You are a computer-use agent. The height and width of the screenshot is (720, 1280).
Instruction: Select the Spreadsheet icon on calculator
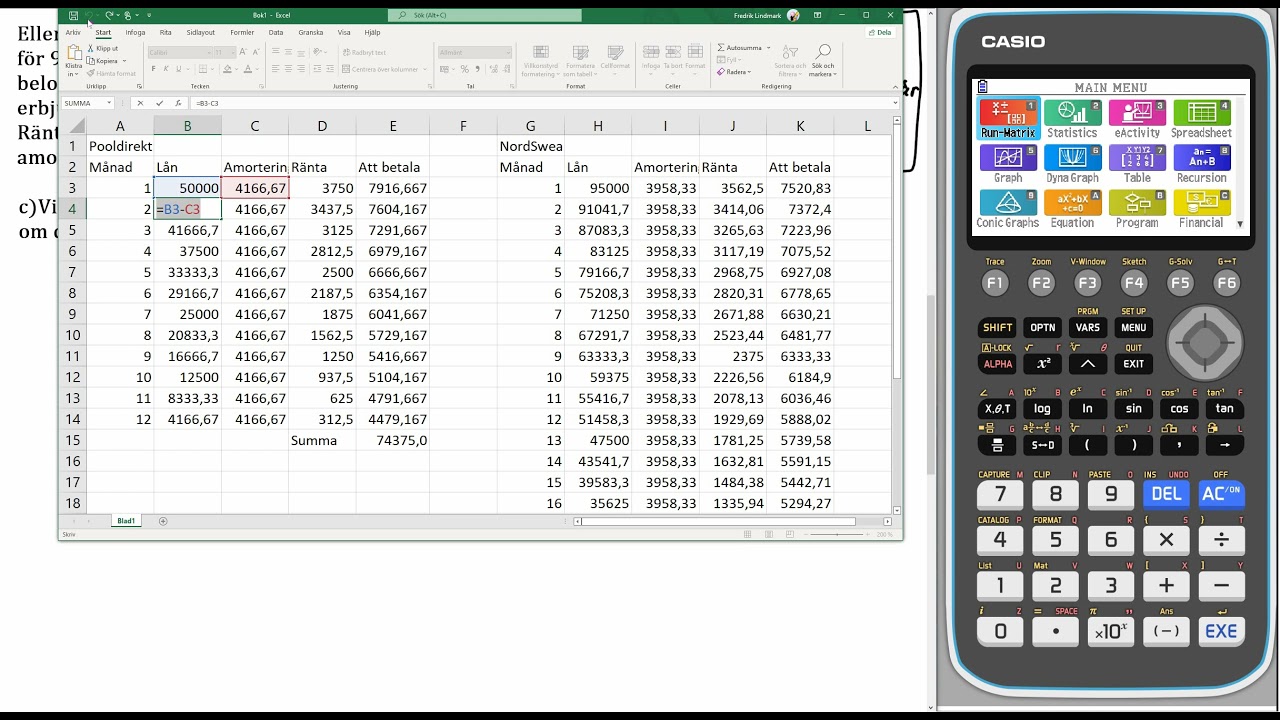[x=1201, y=119]
